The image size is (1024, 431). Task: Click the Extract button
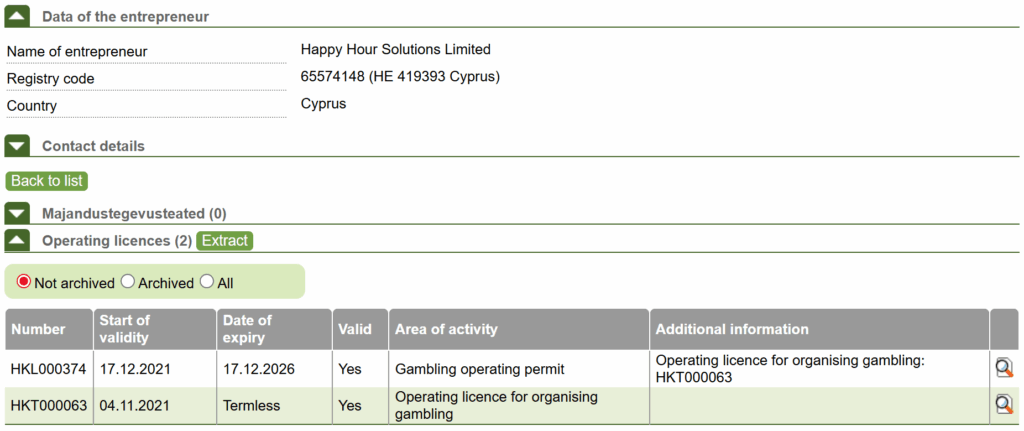224,240
